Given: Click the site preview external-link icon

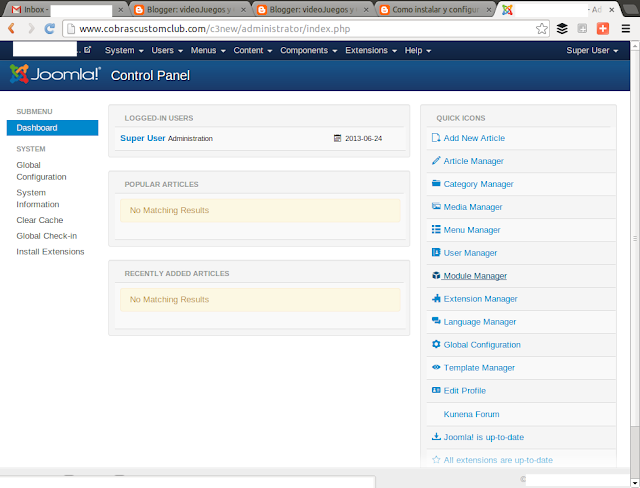Looking at the screenshot, I should tap(87, 50).
